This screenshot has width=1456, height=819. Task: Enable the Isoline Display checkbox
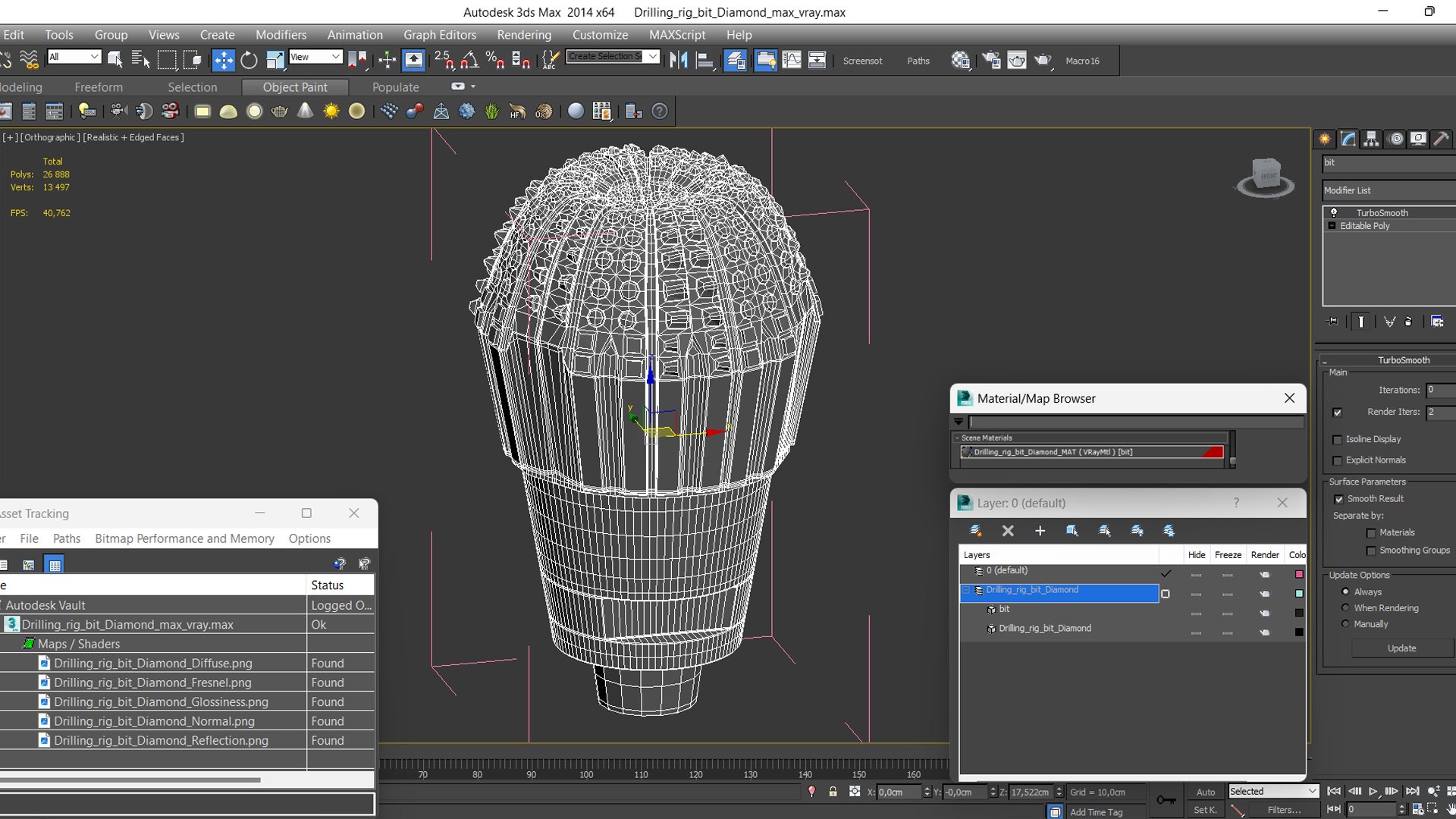pyautogui.click(x=1338, y=440)
